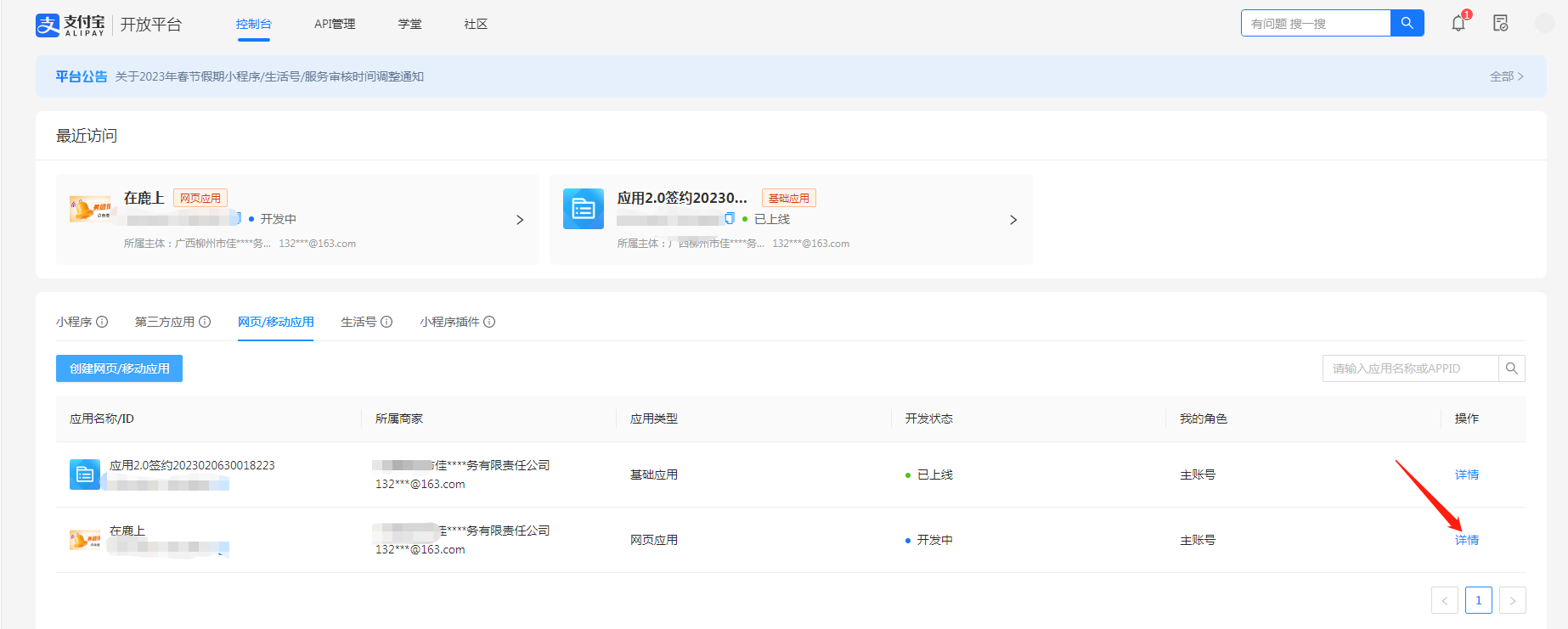Open the notification bell
This screenshot has height=629, width=1568.
click(x=1458, y=23)
